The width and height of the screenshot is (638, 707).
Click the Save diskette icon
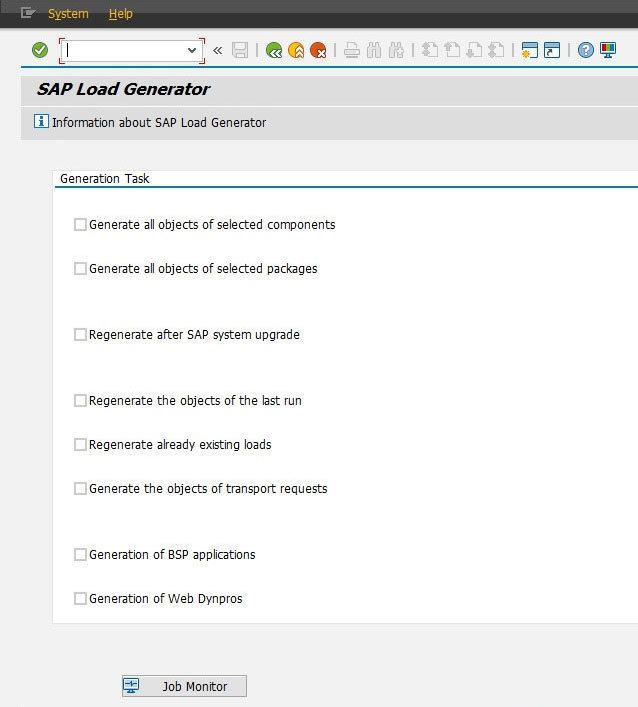pyautogui.click(x=240, y=50)
